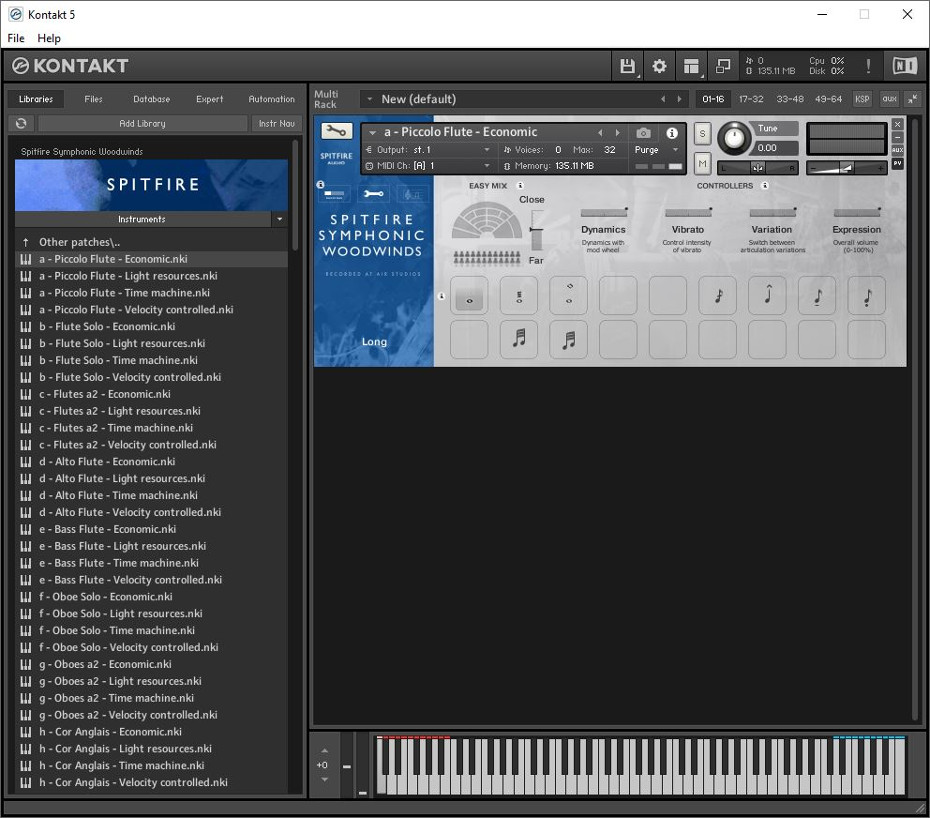The width and height of the screenshot is (930, 818).
Task: Select the second beamed-notes articulation in bottom row
Action: [569, 339]
